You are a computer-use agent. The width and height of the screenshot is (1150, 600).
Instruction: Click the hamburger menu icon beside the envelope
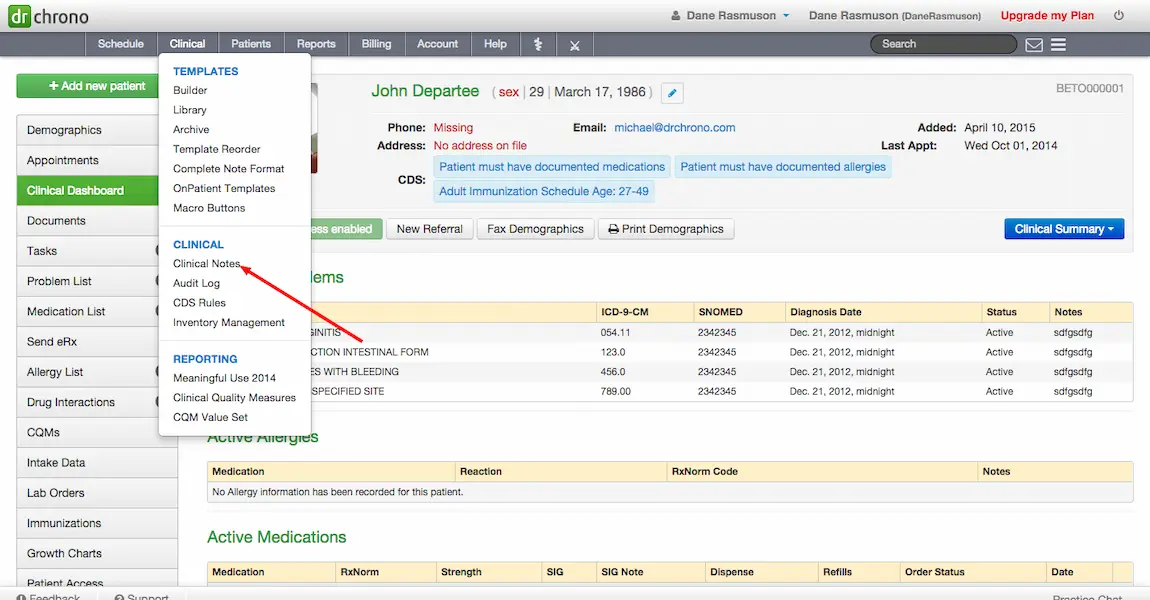(x=1058, y=44)
